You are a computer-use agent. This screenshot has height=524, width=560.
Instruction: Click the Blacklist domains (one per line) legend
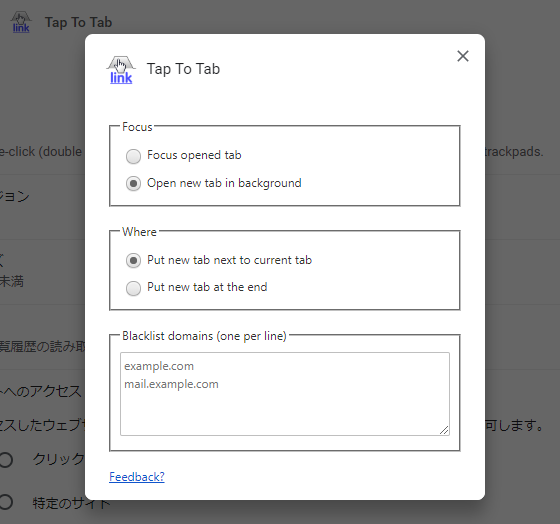pos(204,336)
